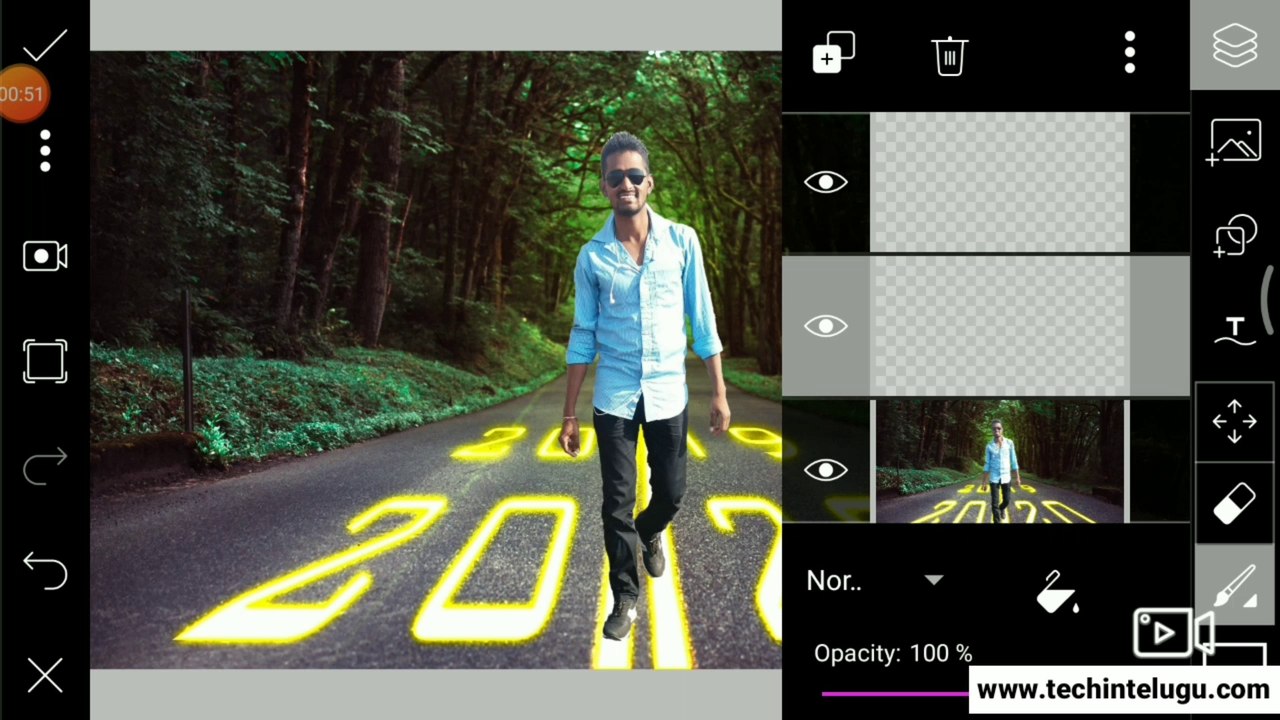The image size is (1280, 720).
Task: Select the Eraser tool
Action: click(x=1234, y=504)
